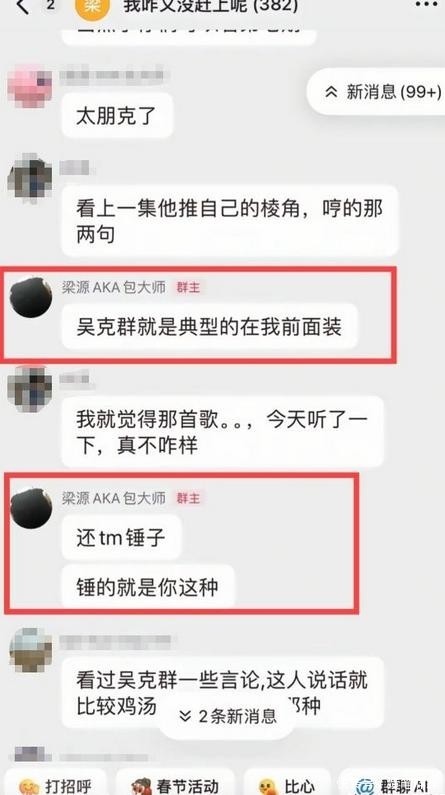
Task: Open second 梁源 AKA 包大师 black avatar
Action: (x=31, y=508)
